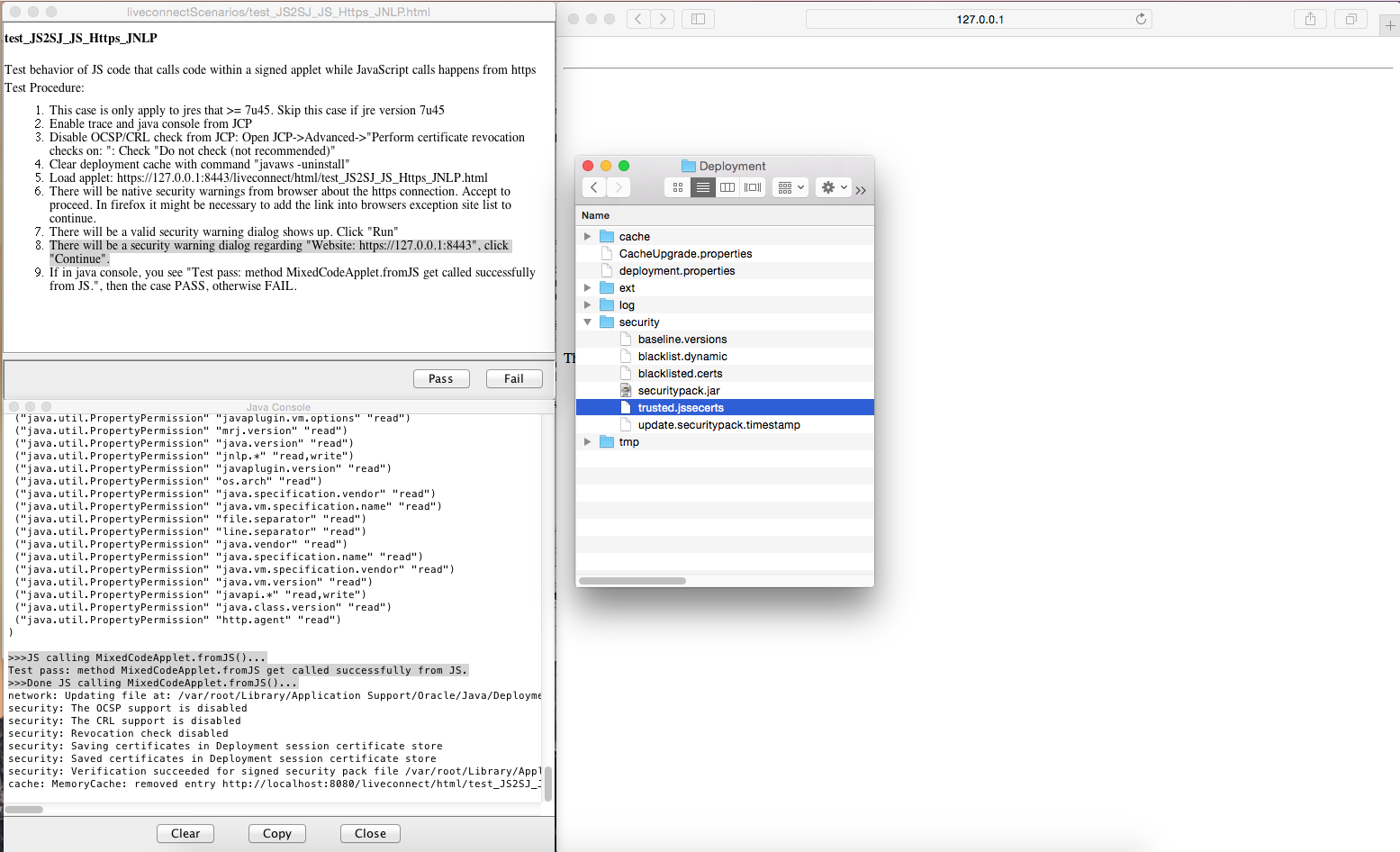Image resolution: width=1400 pixels, height=852 pixels.
Task: Switch Finder to list view
Action: (702, 187)
